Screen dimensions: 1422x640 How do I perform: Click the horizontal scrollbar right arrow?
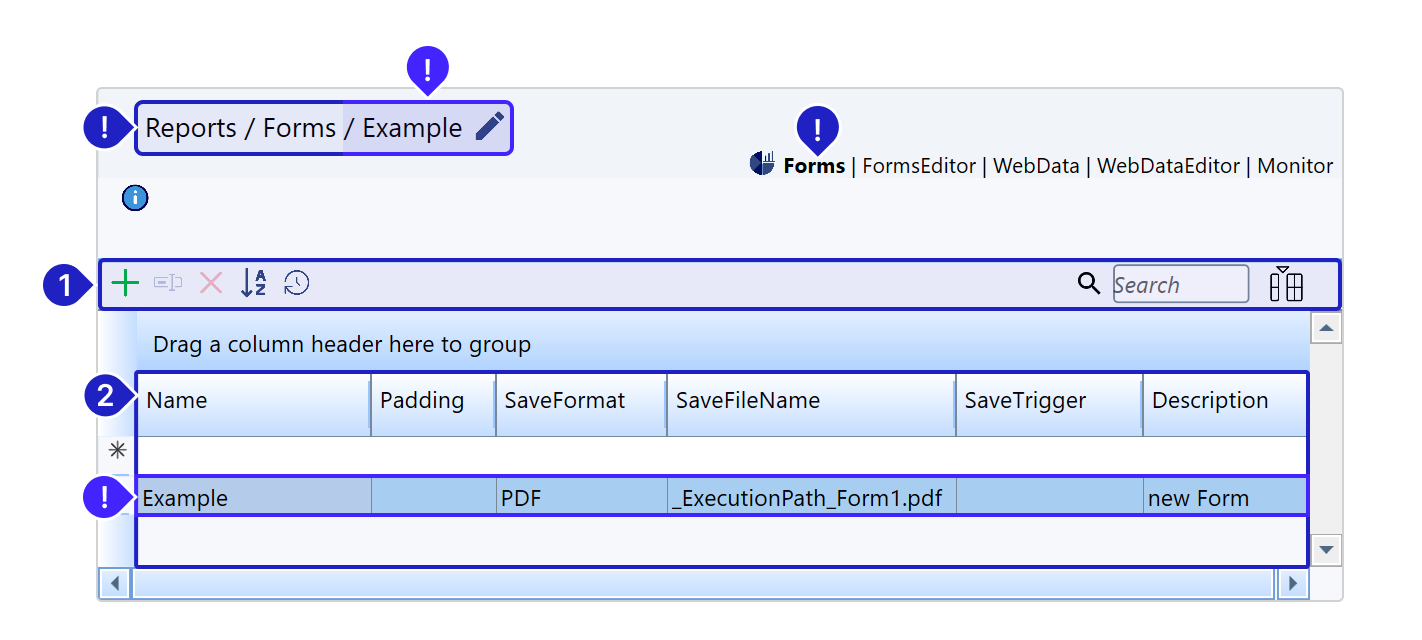(x=1293, y=583)
